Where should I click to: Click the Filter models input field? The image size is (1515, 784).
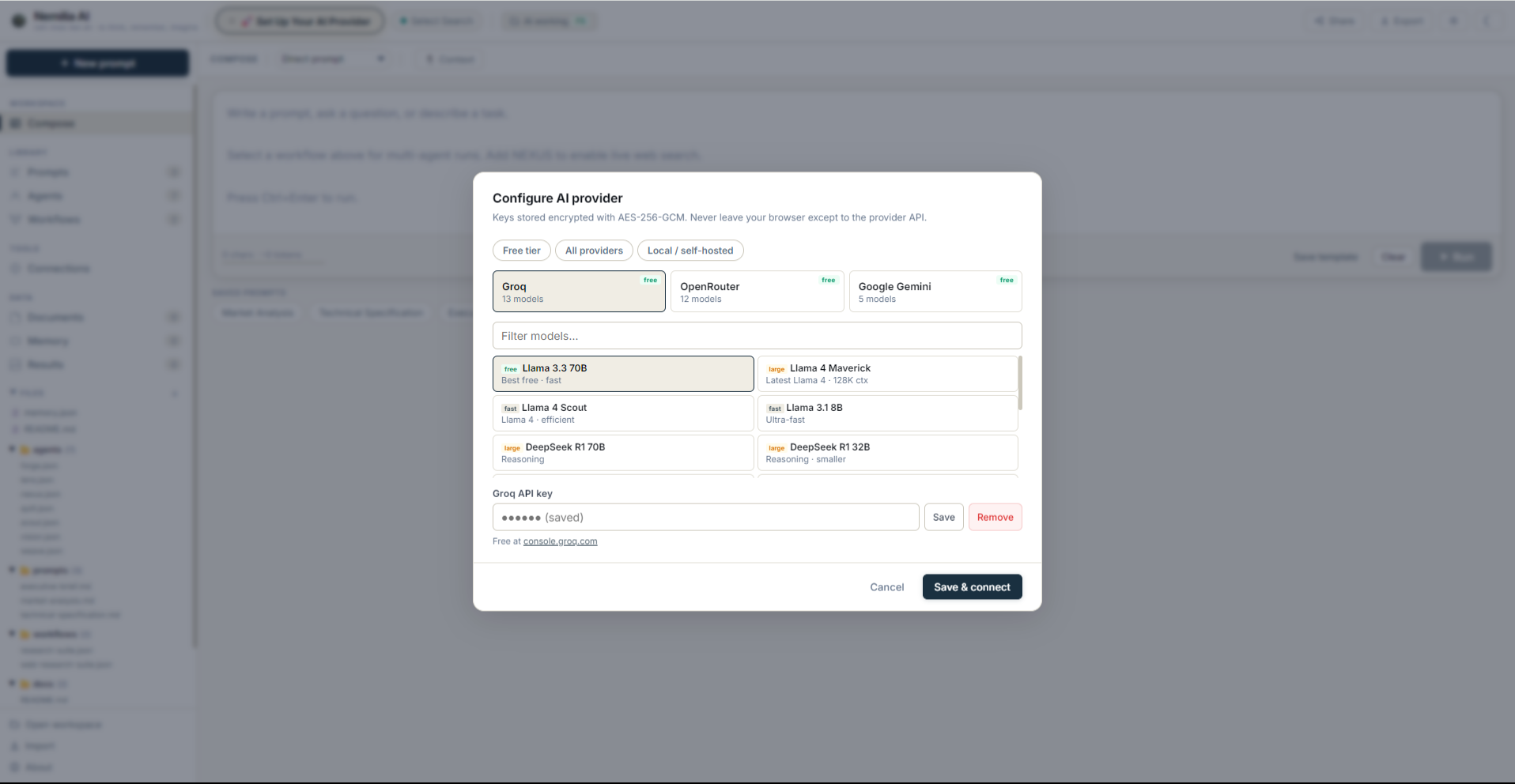pyautogui.click(x=757, y=336)
